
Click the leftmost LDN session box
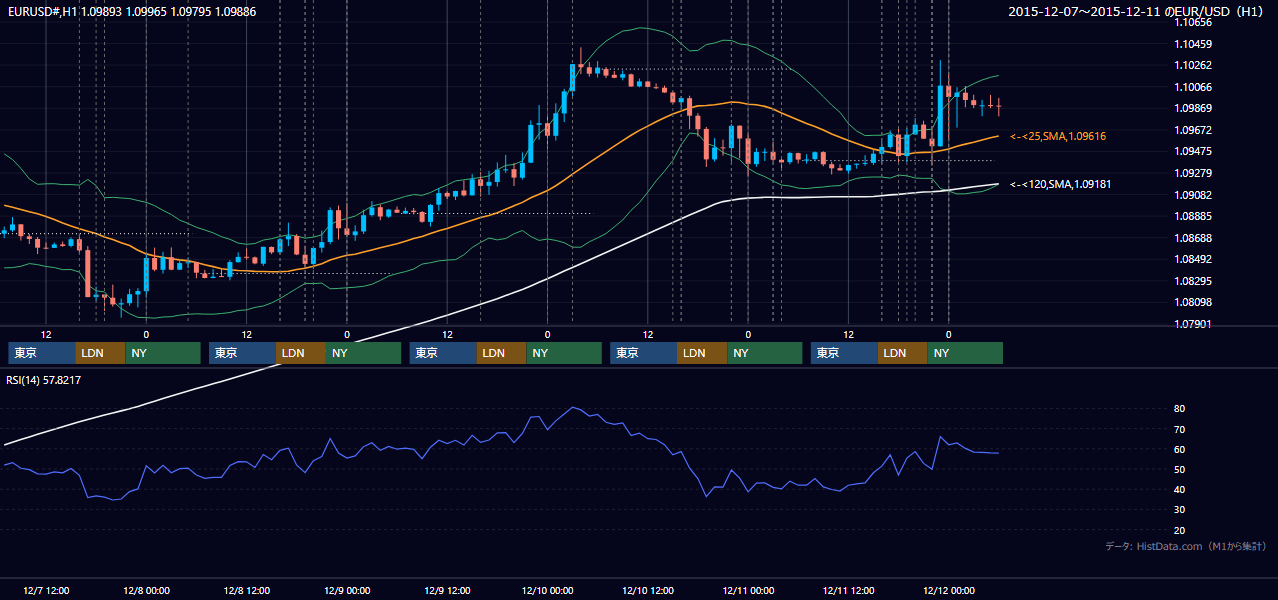101,353
